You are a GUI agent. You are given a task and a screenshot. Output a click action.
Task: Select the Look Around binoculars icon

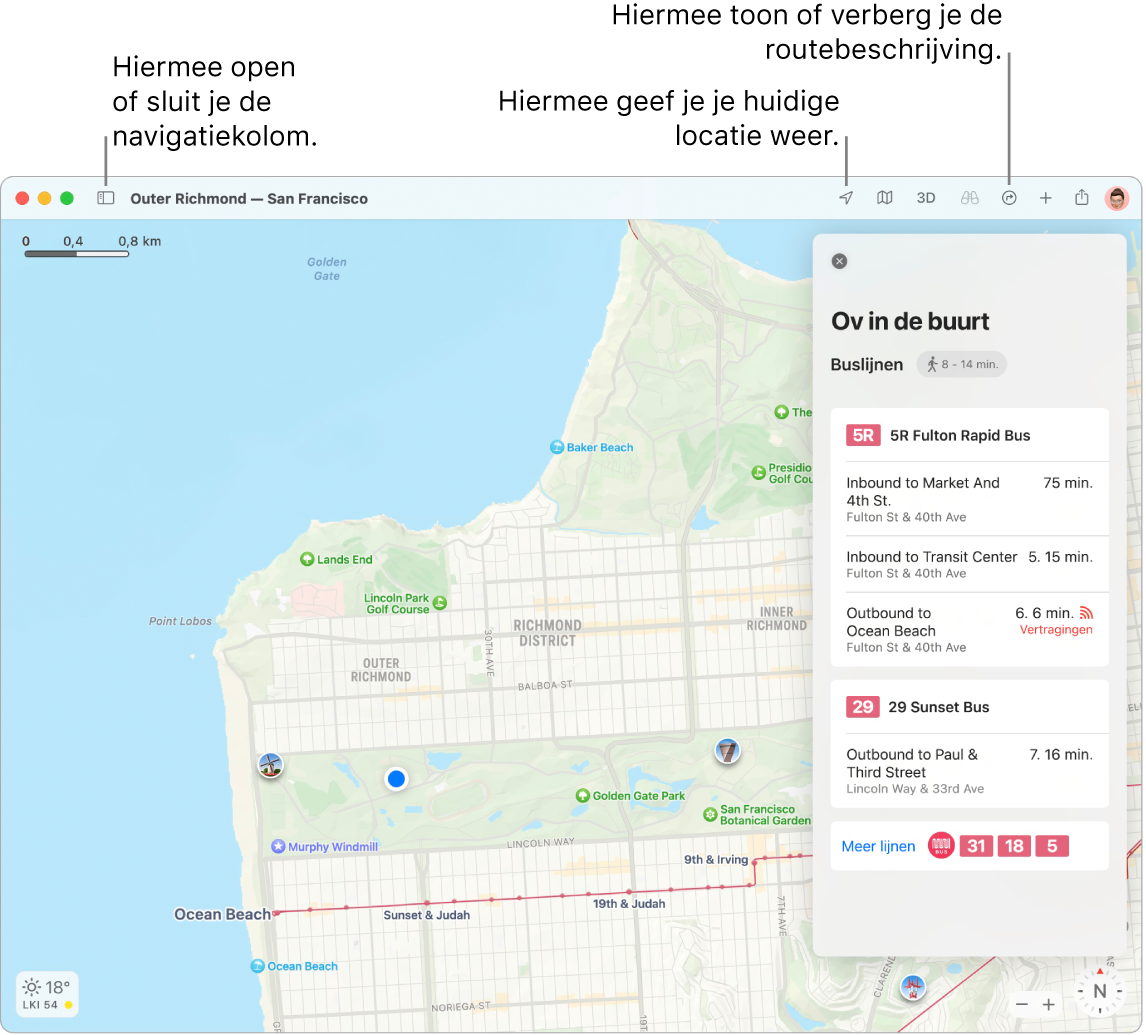968,198
